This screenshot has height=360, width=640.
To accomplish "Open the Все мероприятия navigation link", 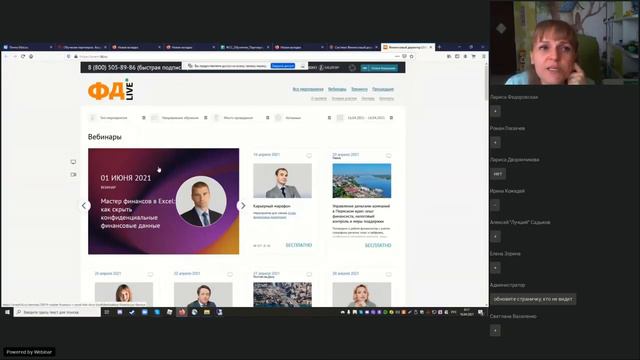I will coord(308,89).
